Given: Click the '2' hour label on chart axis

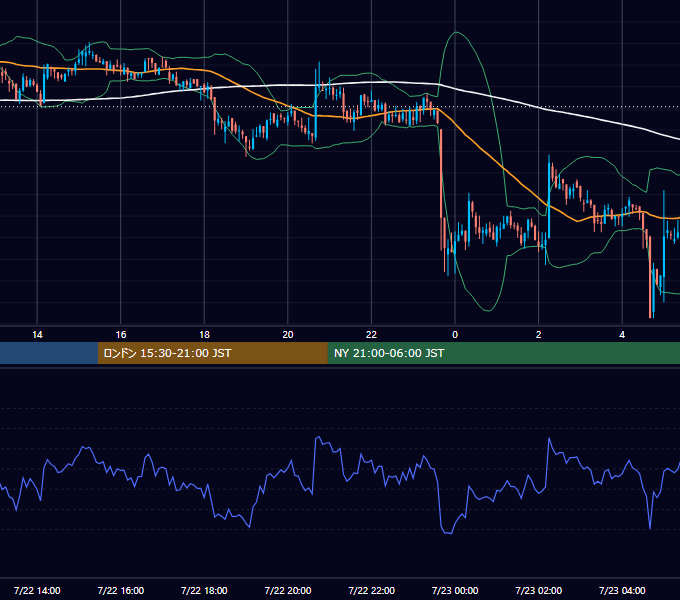Looking at the screenshot, I should [539, 335].
